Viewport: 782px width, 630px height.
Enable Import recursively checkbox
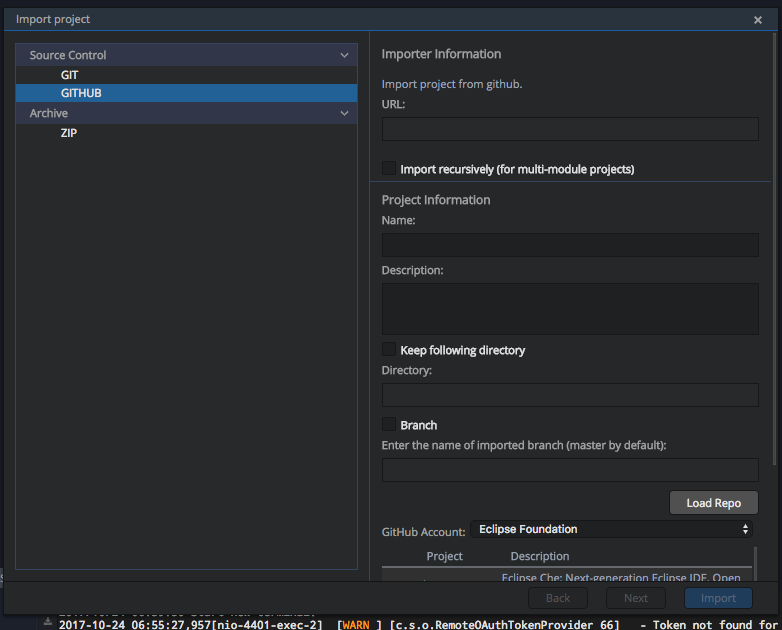tap(389, 168)
